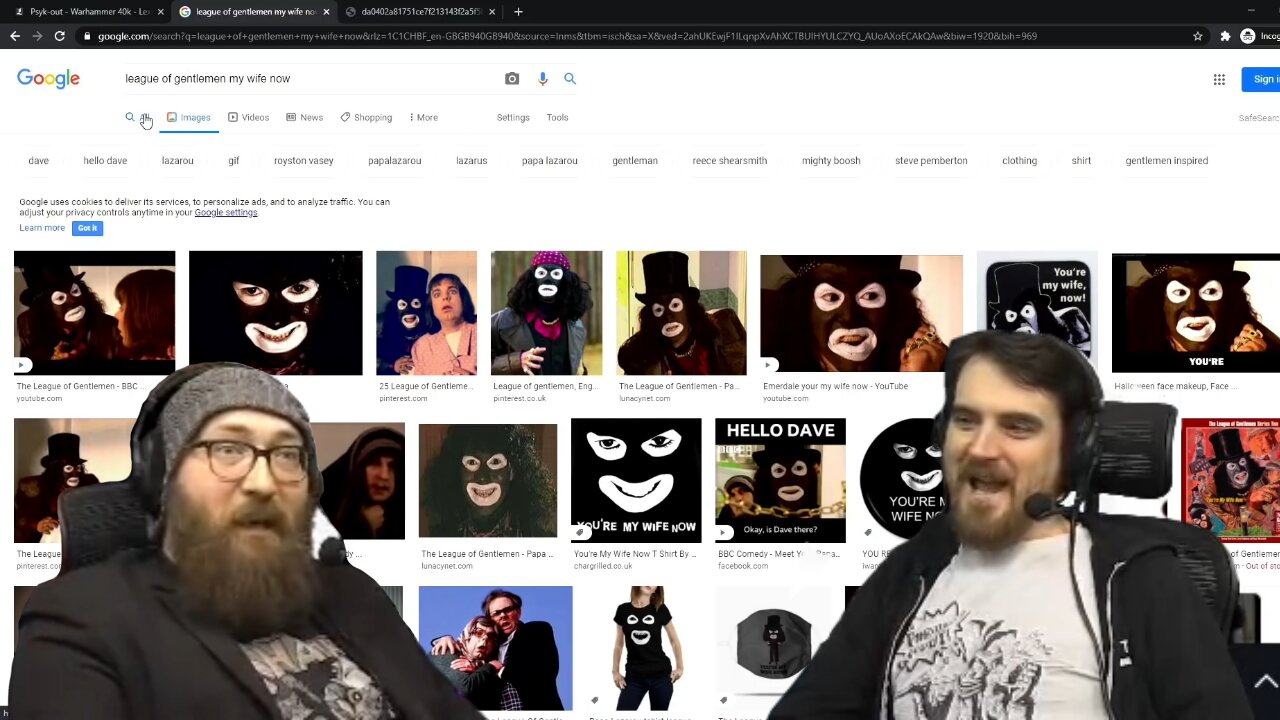Filter results with 'lazarus' chip

(472, 161)
